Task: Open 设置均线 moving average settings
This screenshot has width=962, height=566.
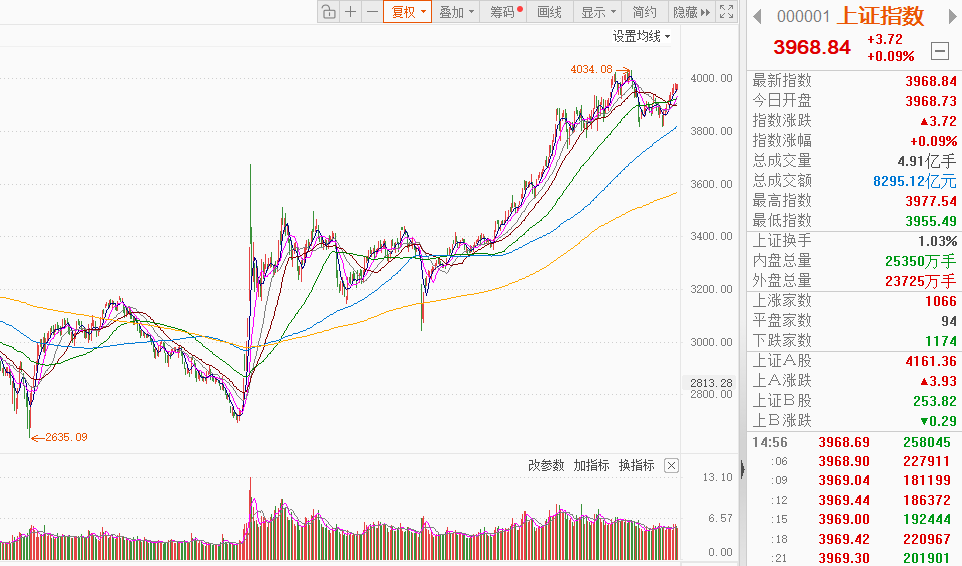Action: (x=641, y=37)
